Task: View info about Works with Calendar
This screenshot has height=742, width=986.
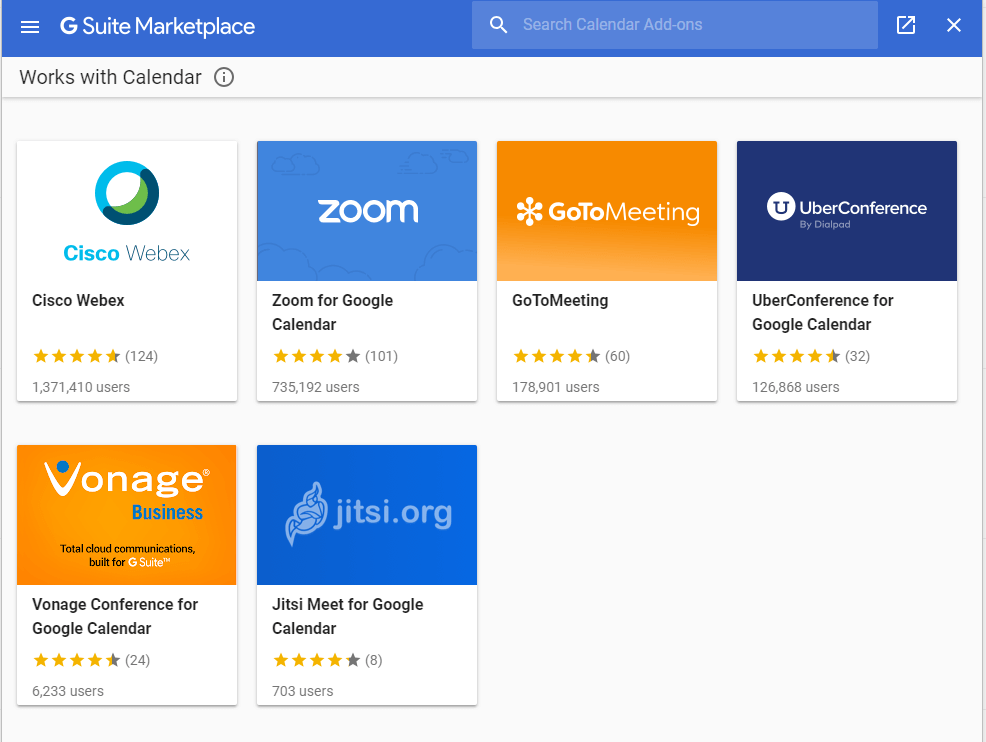Action: tap(224, 76)
